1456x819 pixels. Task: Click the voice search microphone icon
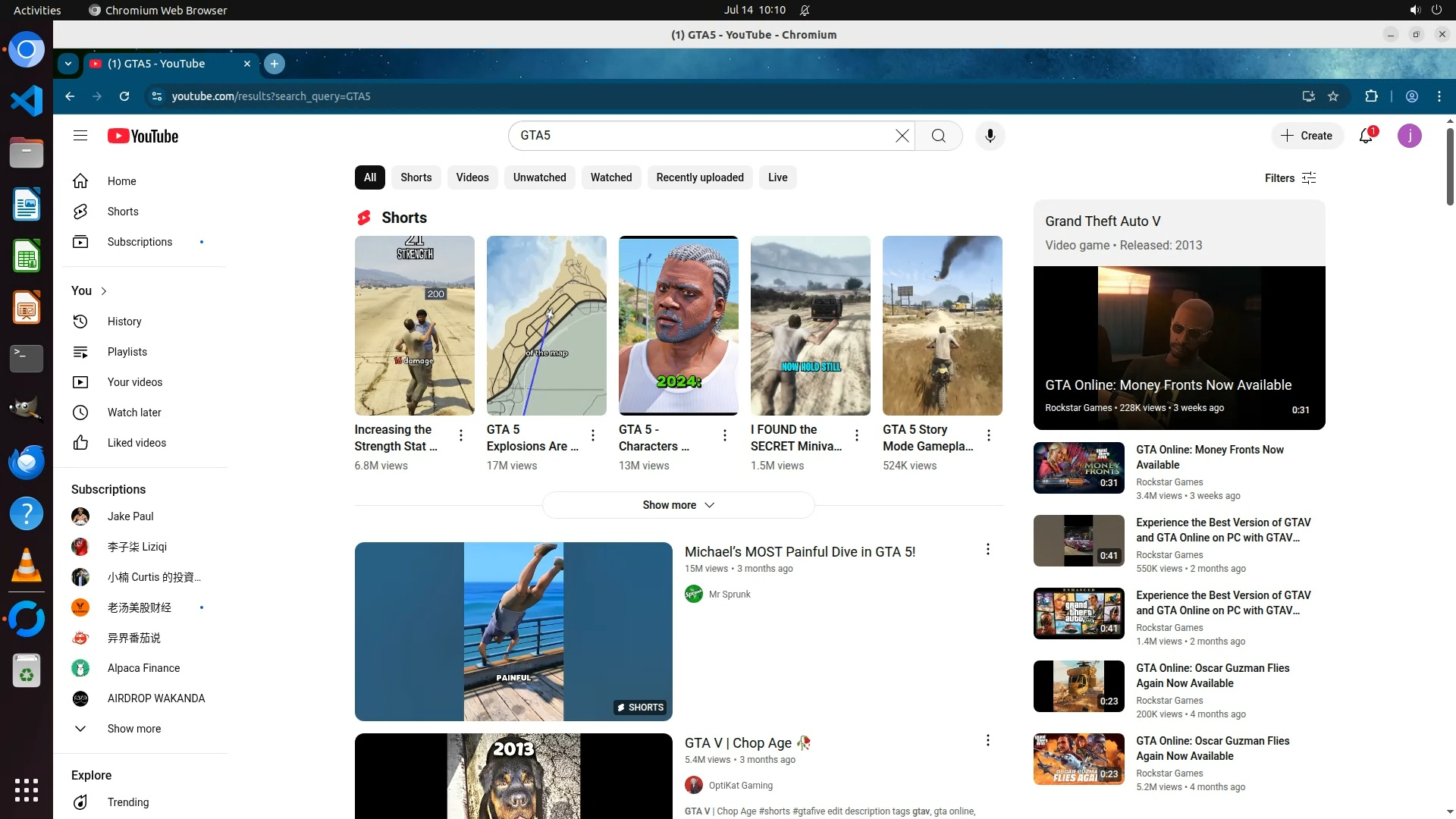(990, 136)
